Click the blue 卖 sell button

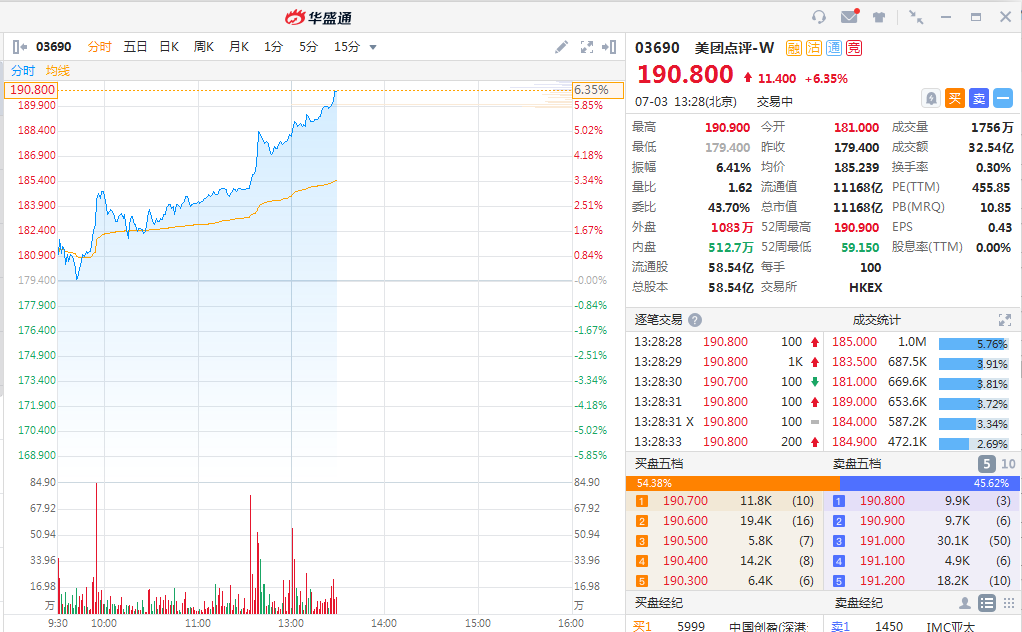[979, 98]
